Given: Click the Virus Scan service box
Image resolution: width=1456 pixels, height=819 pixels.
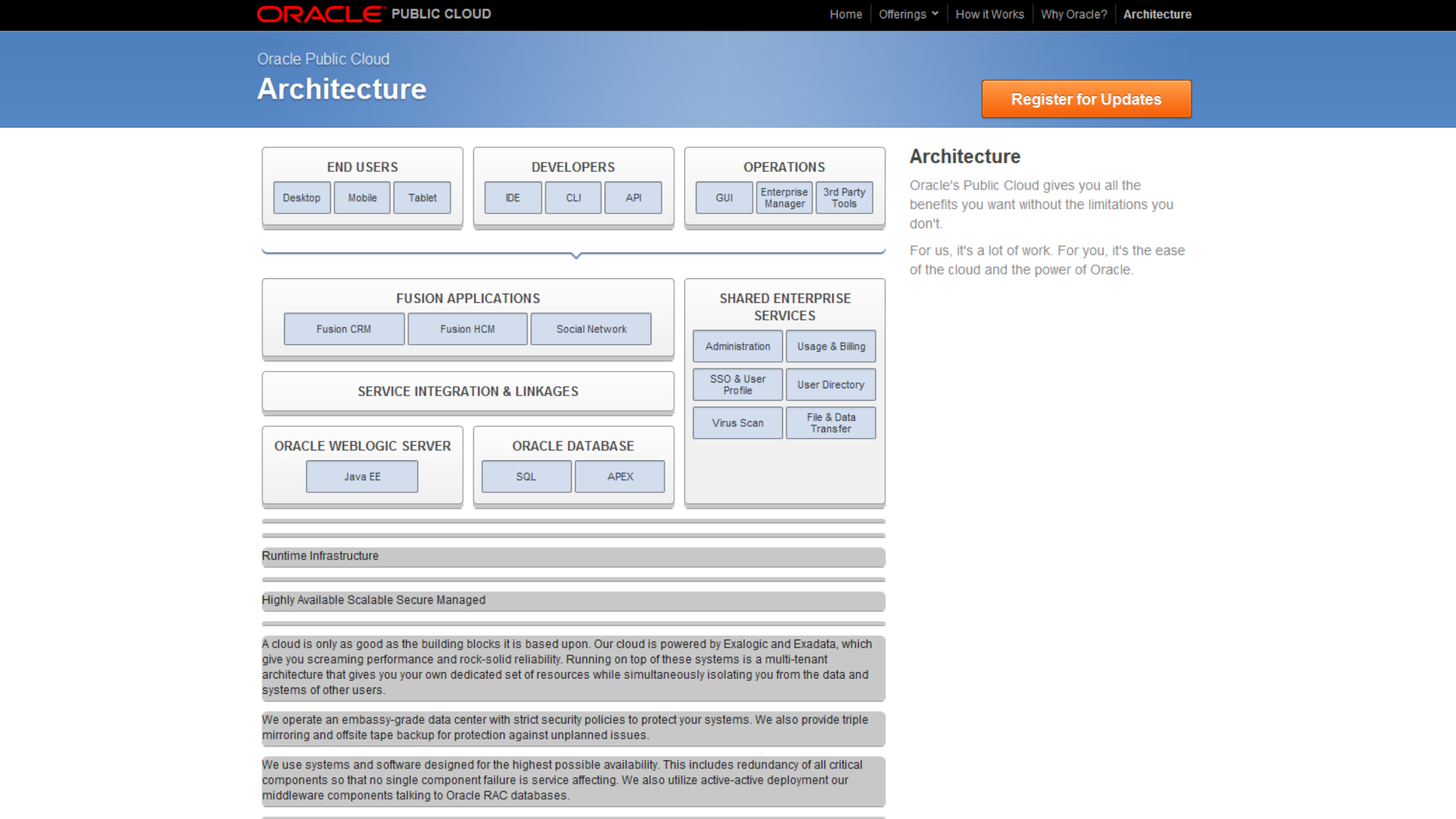Looking at the screenshot, I should pyautogui.click(x=737, y=423).
